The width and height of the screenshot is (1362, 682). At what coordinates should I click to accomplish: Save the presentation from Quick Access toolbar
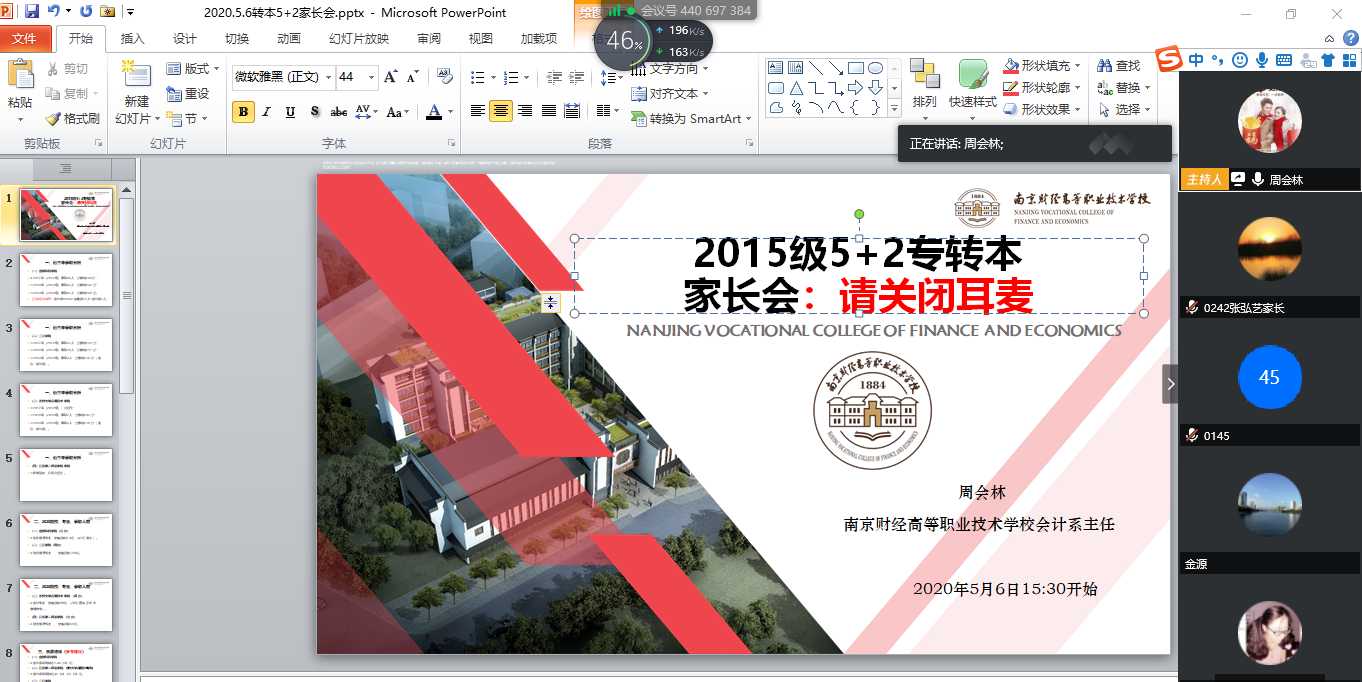click(x=32, y=12)
